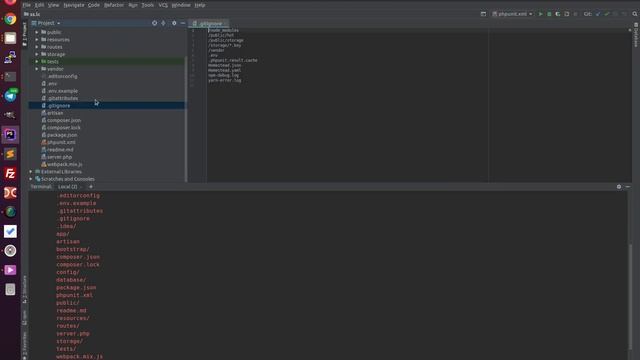Open the Refactor menu

click(x=114, y=5)
